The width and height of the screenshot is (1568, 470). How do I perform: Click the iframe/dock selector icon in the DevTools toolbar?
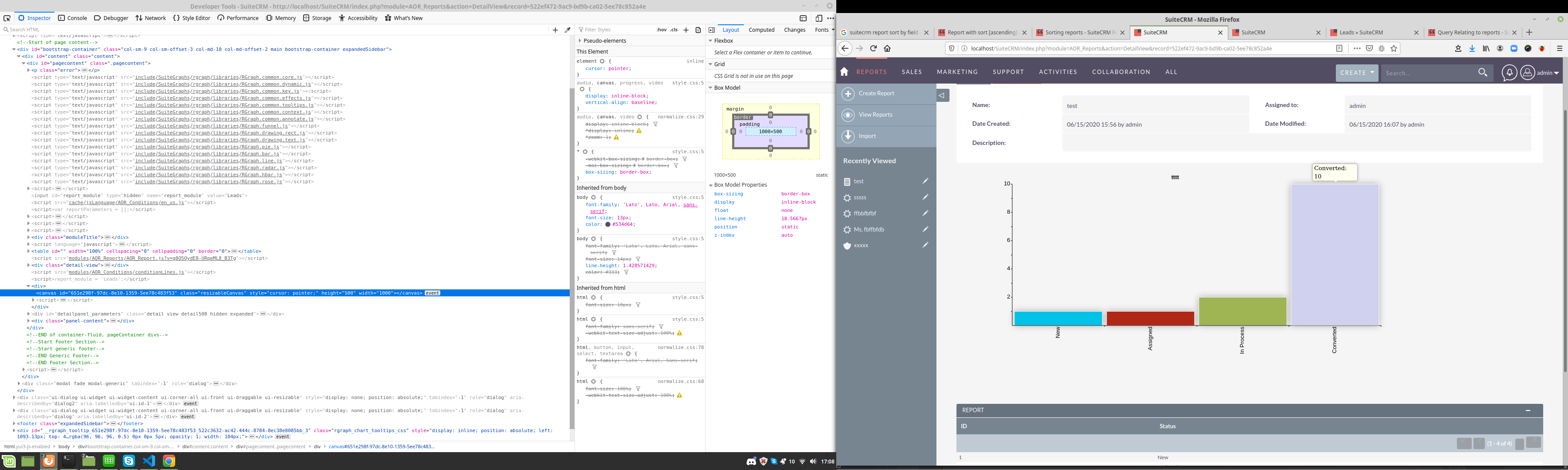[x=803, y=18]
